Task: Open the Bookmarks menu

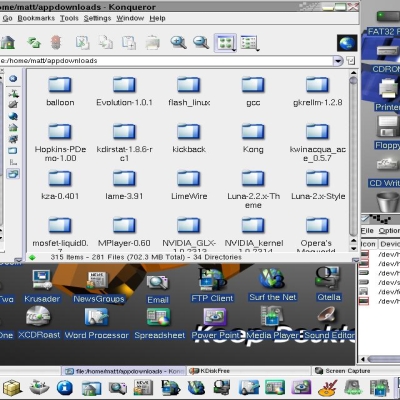Action: point(36,18)
